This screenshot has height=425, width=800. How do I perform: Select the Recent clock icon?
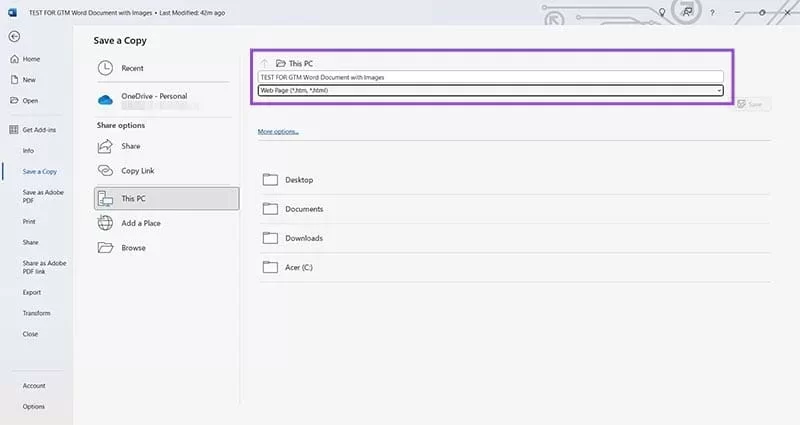click(106, 68)
